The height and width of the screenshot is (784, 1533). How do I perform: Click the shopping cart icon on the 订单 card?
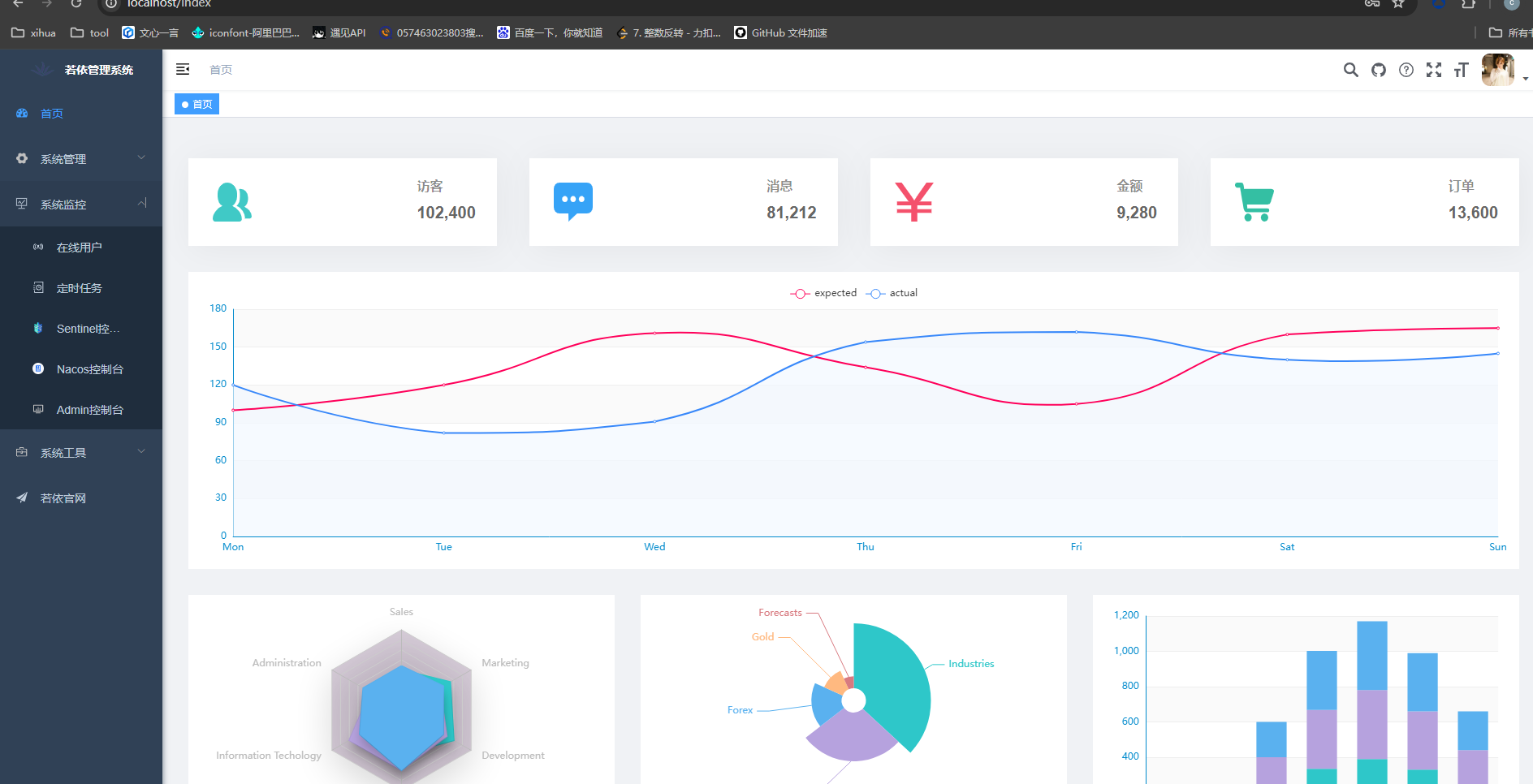(x=1254, y=202)
